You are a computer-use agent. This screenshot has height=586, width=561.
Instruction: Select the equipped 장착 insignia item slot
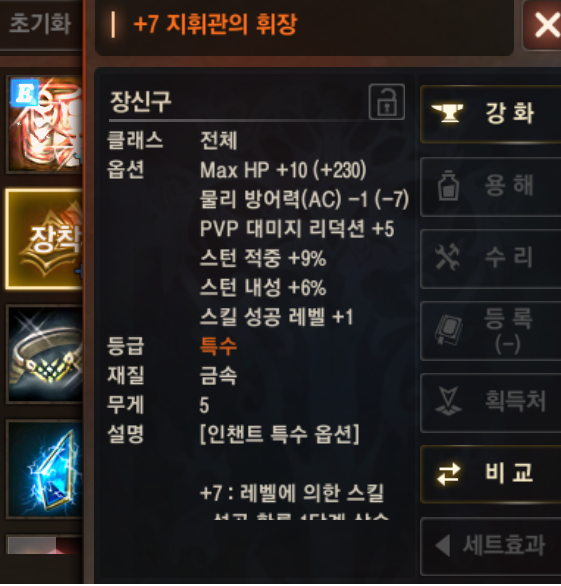(45, 239)
